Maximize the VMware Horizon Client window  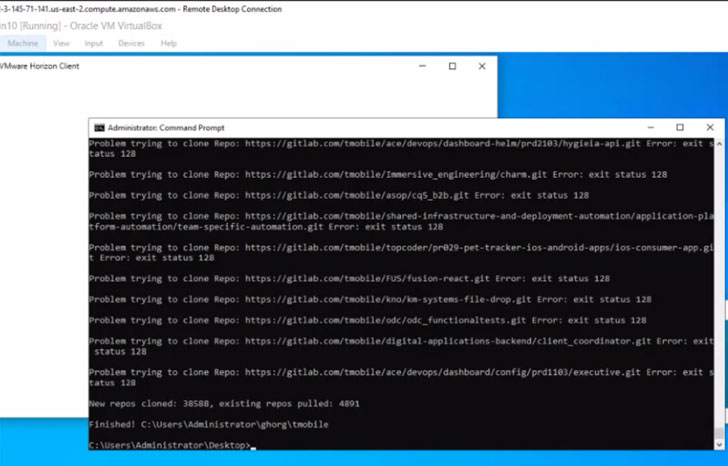tap(452, 66)
